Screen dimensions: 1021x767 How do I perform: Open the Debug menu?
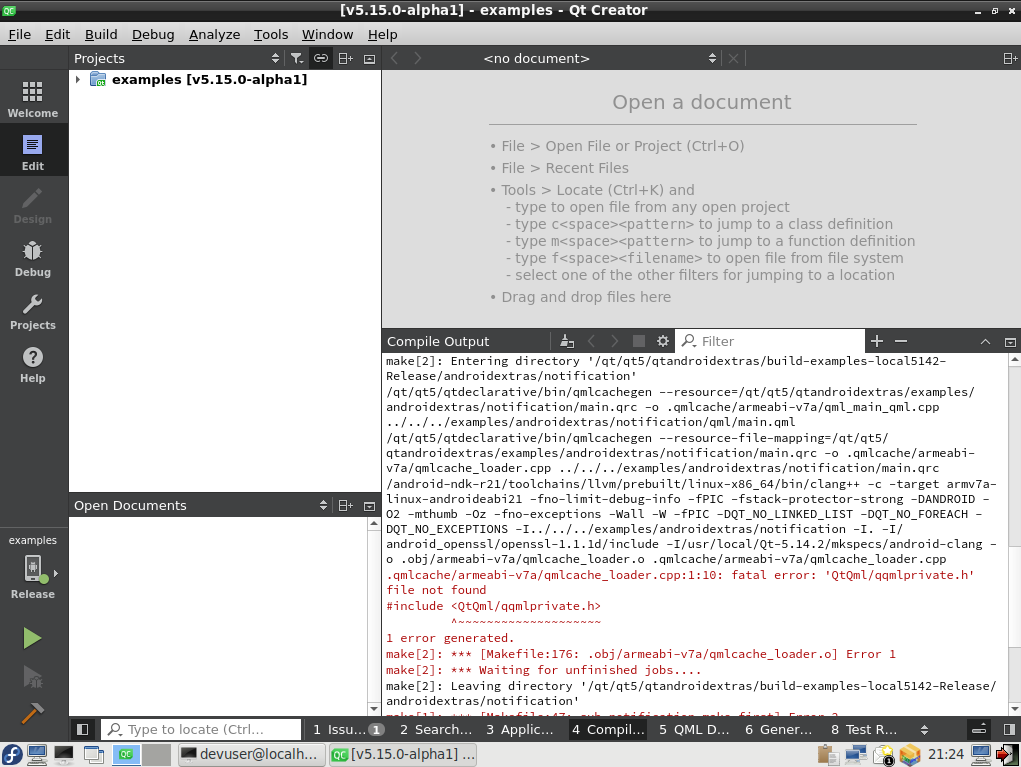(x=153, y=35)
